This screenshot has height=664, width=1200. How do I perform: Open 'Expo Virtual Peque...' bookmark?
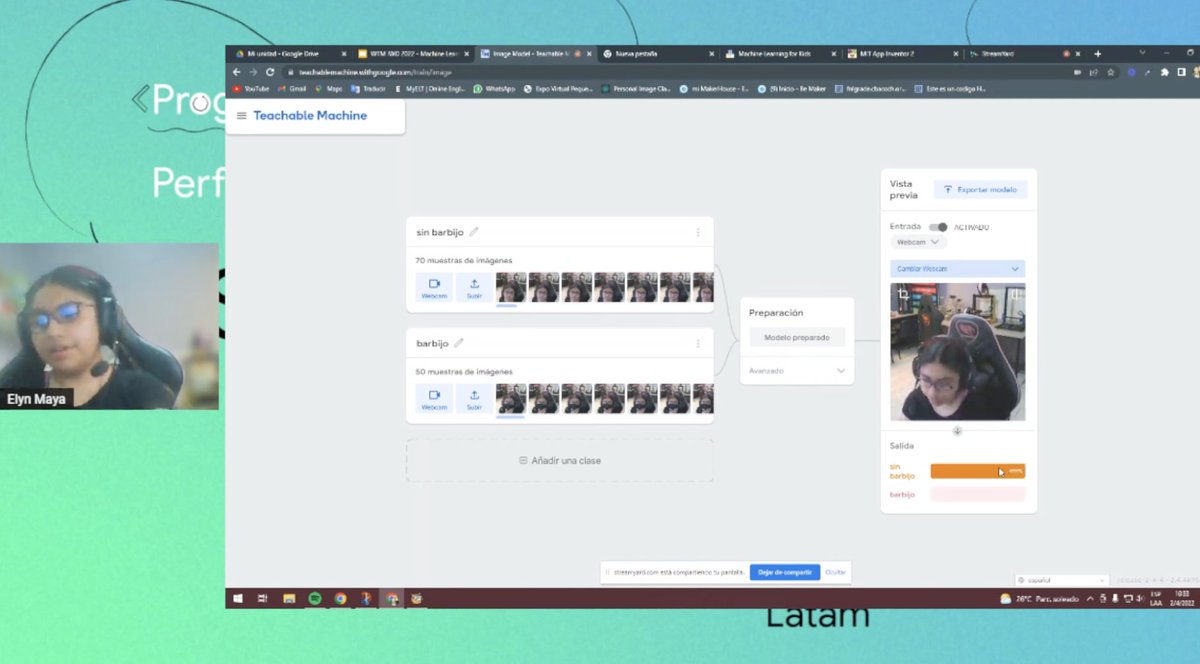[x=560, y=88]
